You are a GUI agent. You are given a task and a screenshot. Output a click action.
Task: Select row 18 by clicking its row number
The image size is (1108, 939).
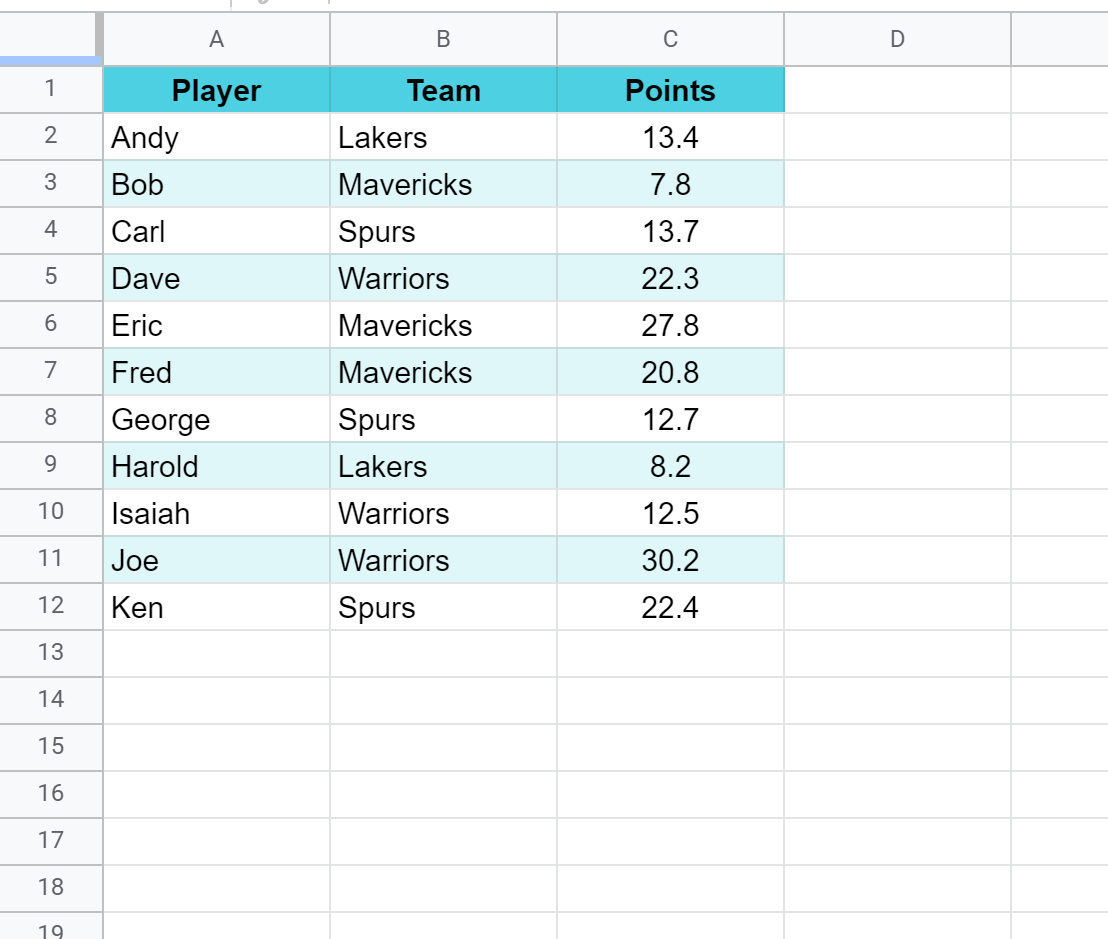(x=50, y=888)
